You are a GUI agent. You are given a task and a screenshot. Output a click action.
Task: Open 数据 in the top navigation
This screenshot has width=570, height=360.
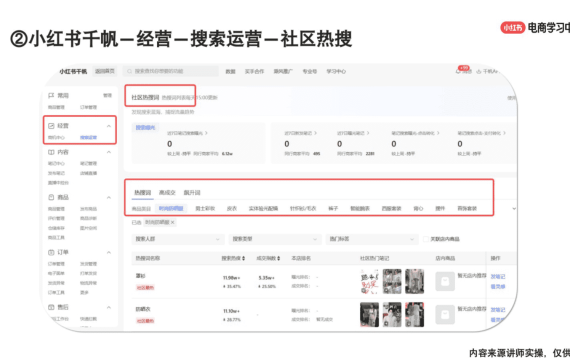point(230,71)
